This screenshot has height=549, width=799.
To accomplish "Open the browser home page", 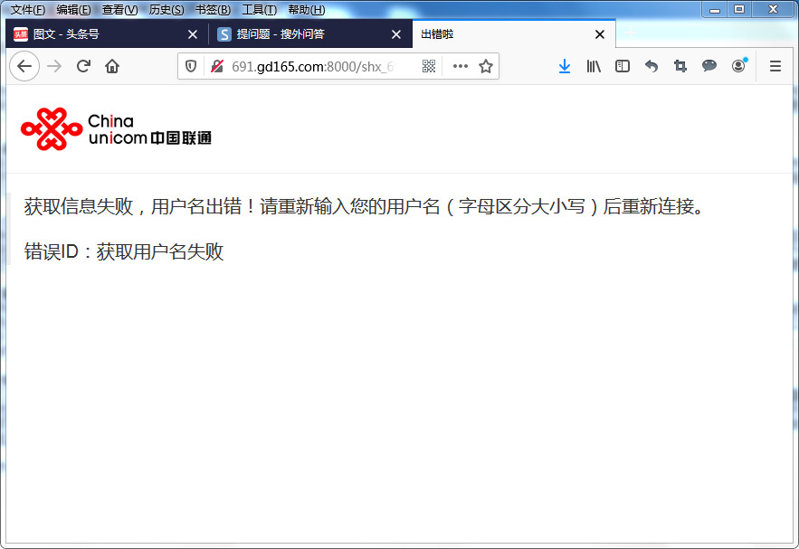I will tap(112, 66).
